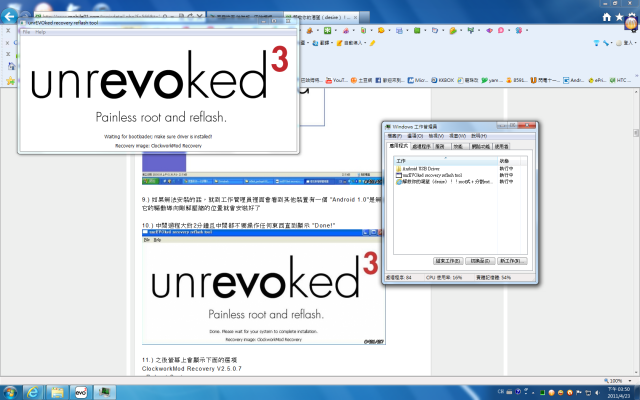The height and width of the screenshot is (400, 640).
Task: Click the Status (狀態) column header
Action: 509,161
